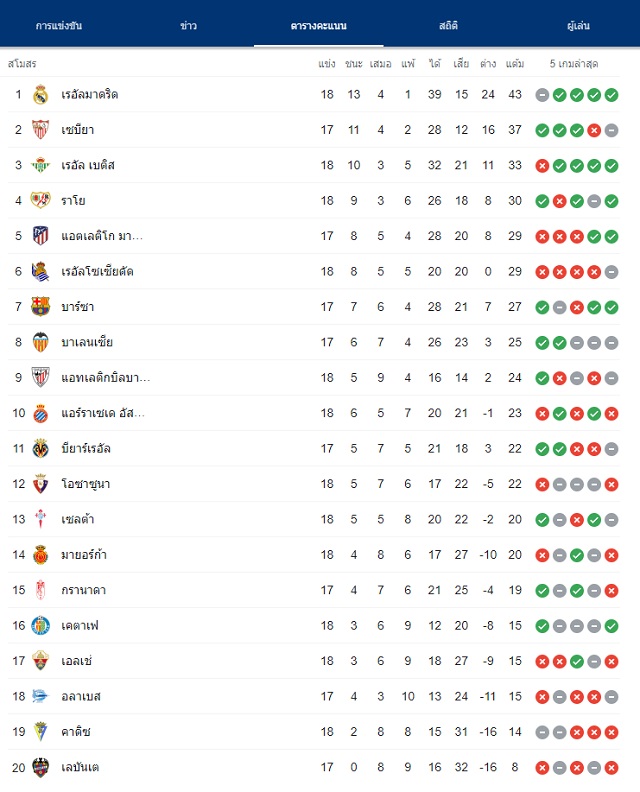The width and height of the screenshot is (640, 792).
Task: Open the ข่าว news tab
Action: coord(188,26)
